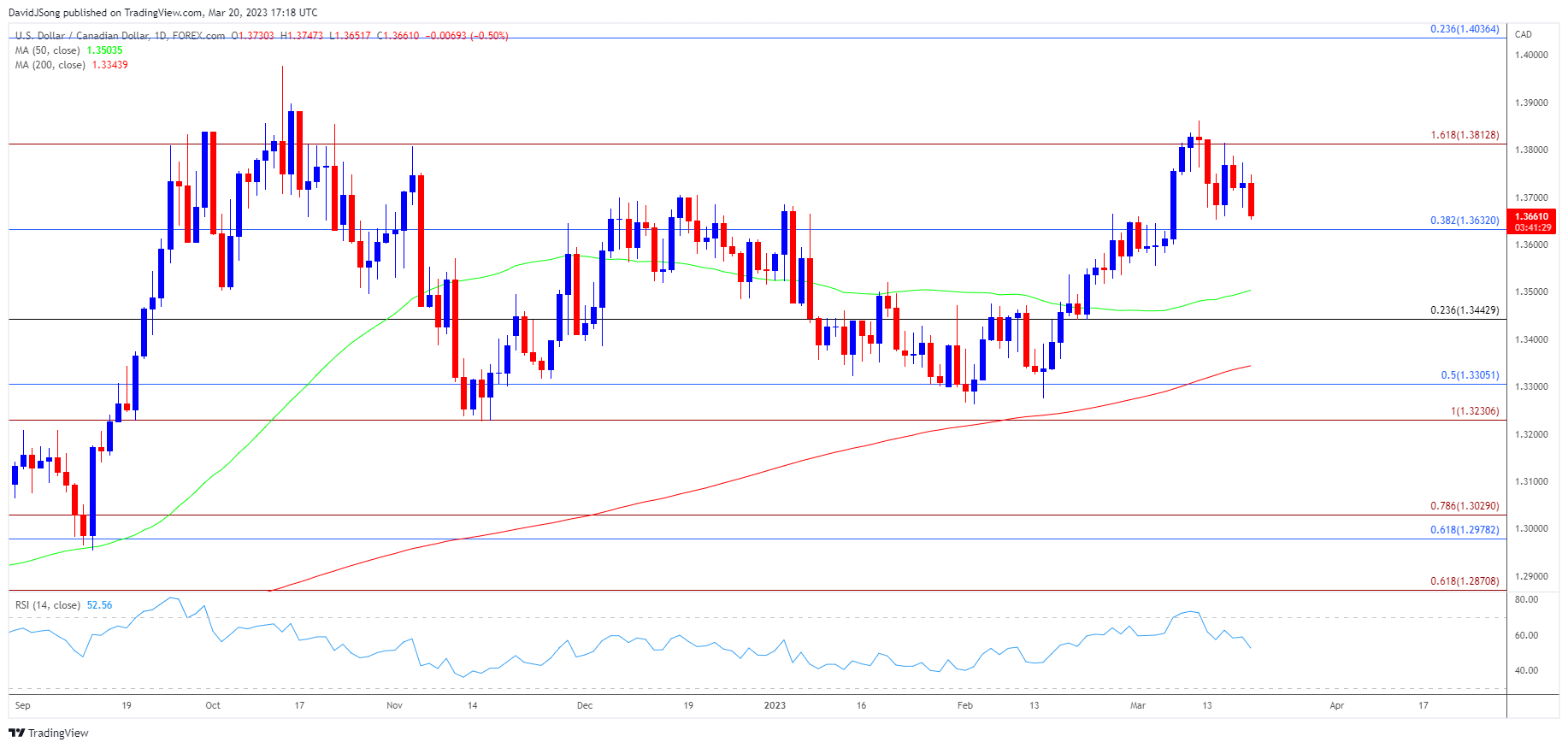This screenshot has height=748, width=1568.
Task: Click the 0.618(1.28708) Fibonacci level label
Action: [1465, 581]
